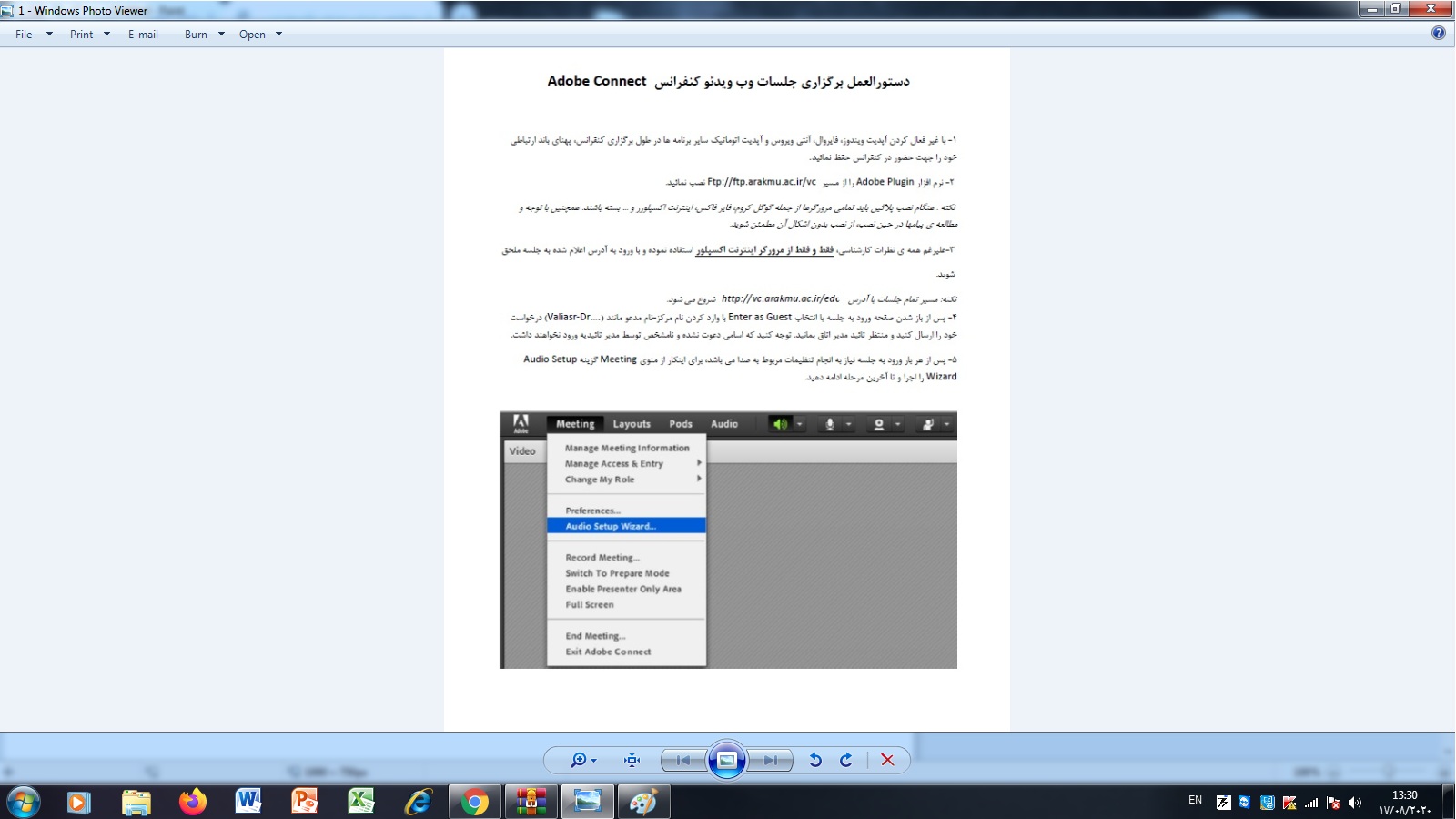This screenshot has width=1456, height=819.
Task: Click the network signal tray icon
Action: [1311, 803]
